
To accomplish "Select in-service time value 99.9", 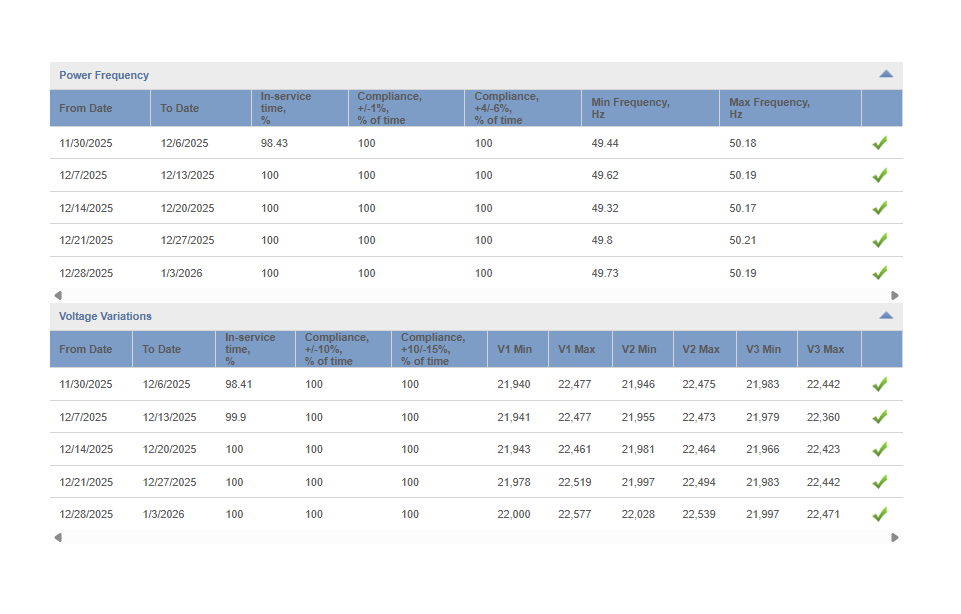I will pyautogui.click(x=235, y=417).
